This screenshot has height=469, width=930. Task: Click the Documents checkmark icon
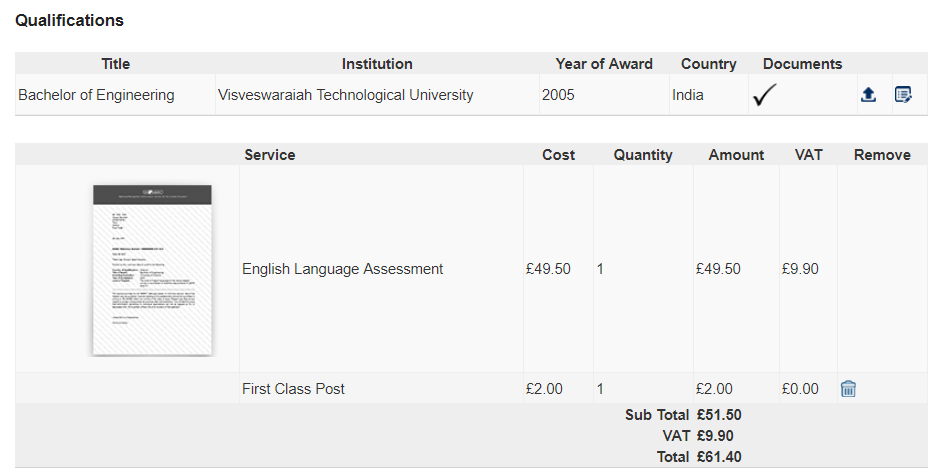click(765, 95)
